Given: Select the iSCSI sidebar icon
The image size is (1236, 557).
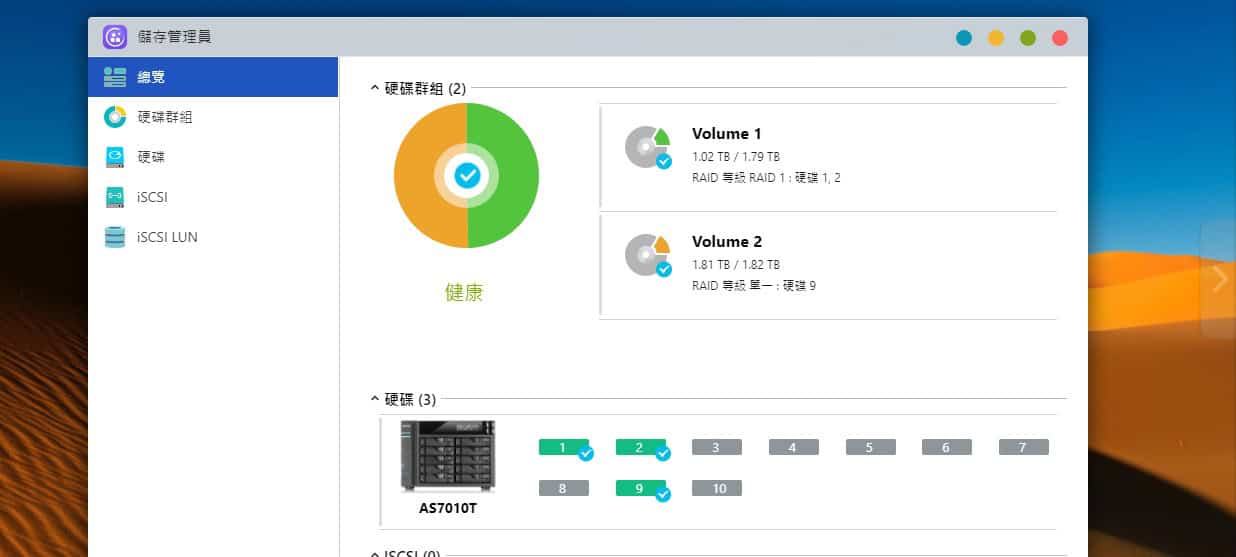Looking at the screenshot, I should (x=115, y=197).
